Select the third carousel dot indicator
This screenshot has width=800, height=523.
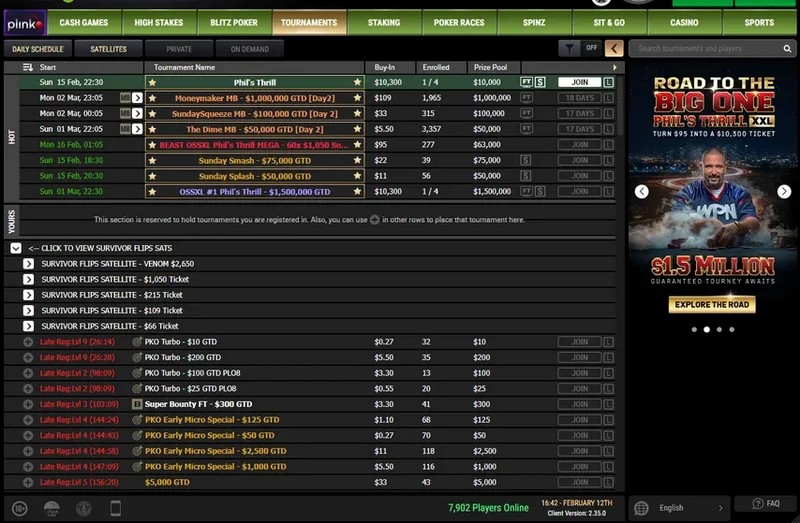click(719, 329)
